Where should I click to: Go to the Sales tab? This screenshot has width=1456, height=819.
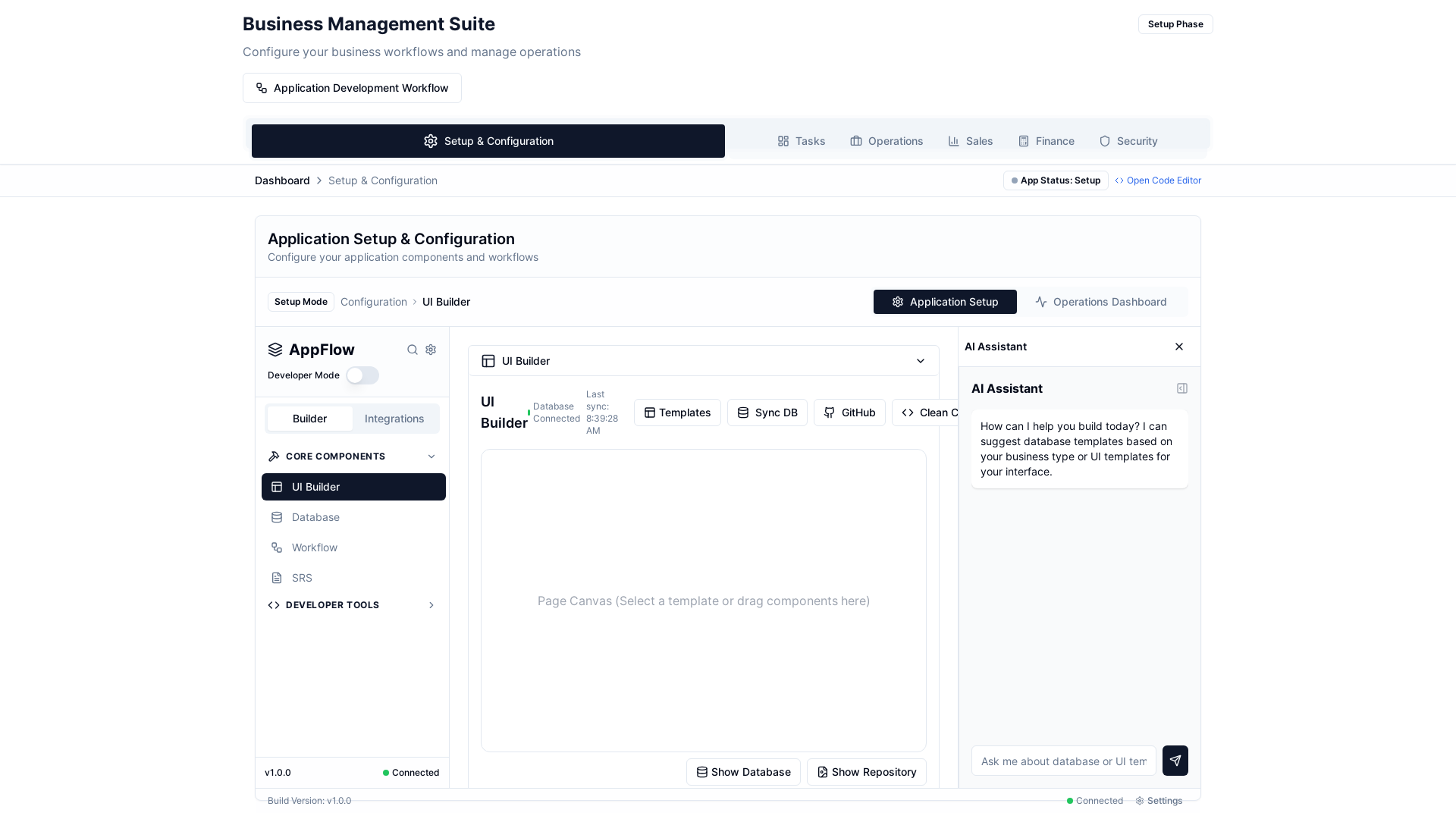(x=971, y=141)
